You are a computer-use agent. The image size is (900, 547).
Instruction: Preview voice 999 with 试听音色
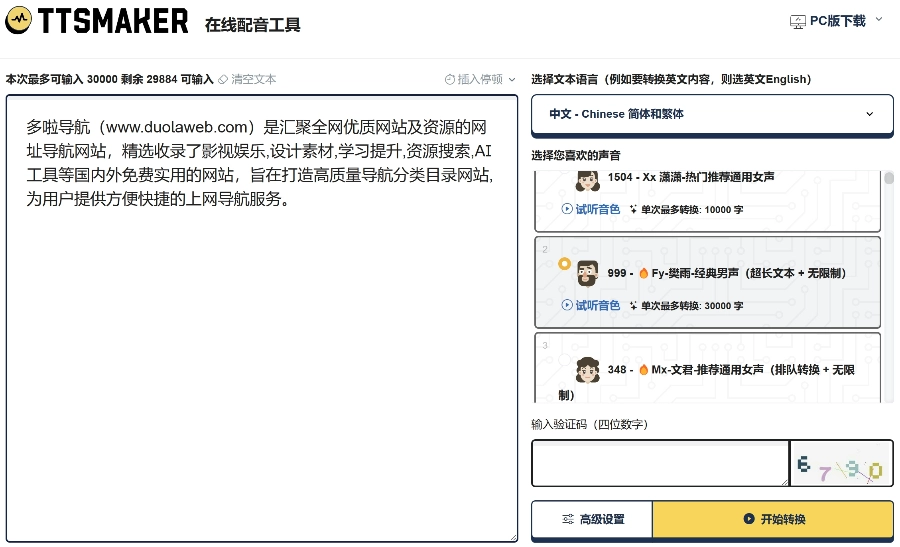591,305
